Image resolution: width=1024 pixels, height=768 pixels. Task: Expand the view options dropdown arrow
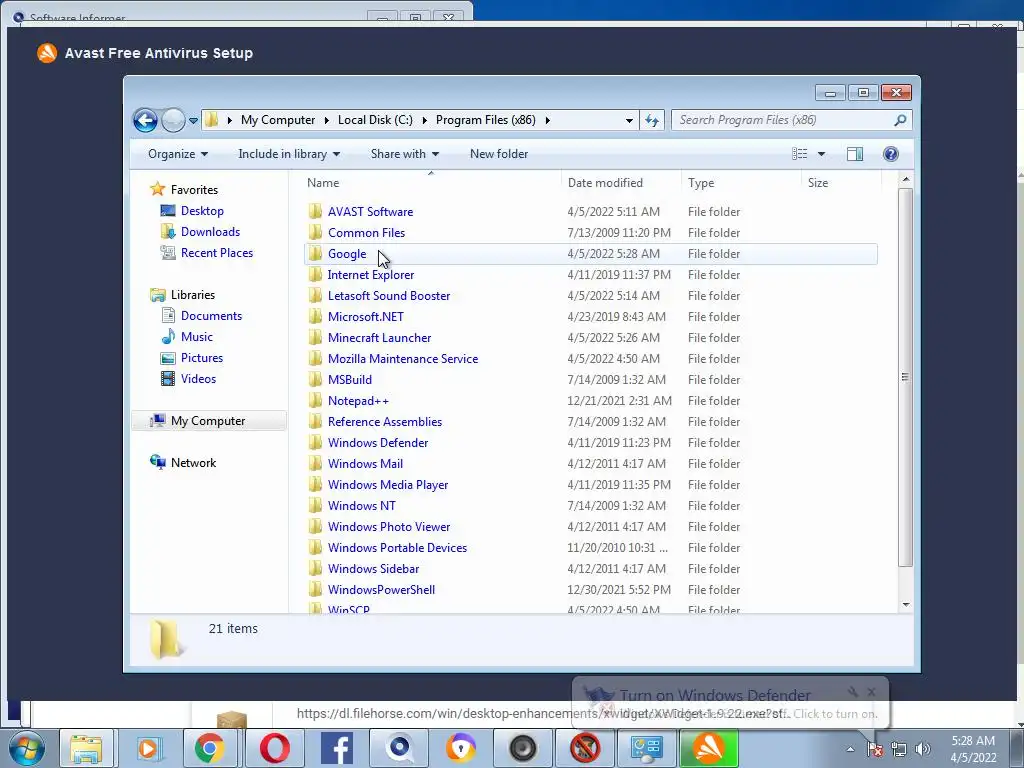(x=822, y=154)
